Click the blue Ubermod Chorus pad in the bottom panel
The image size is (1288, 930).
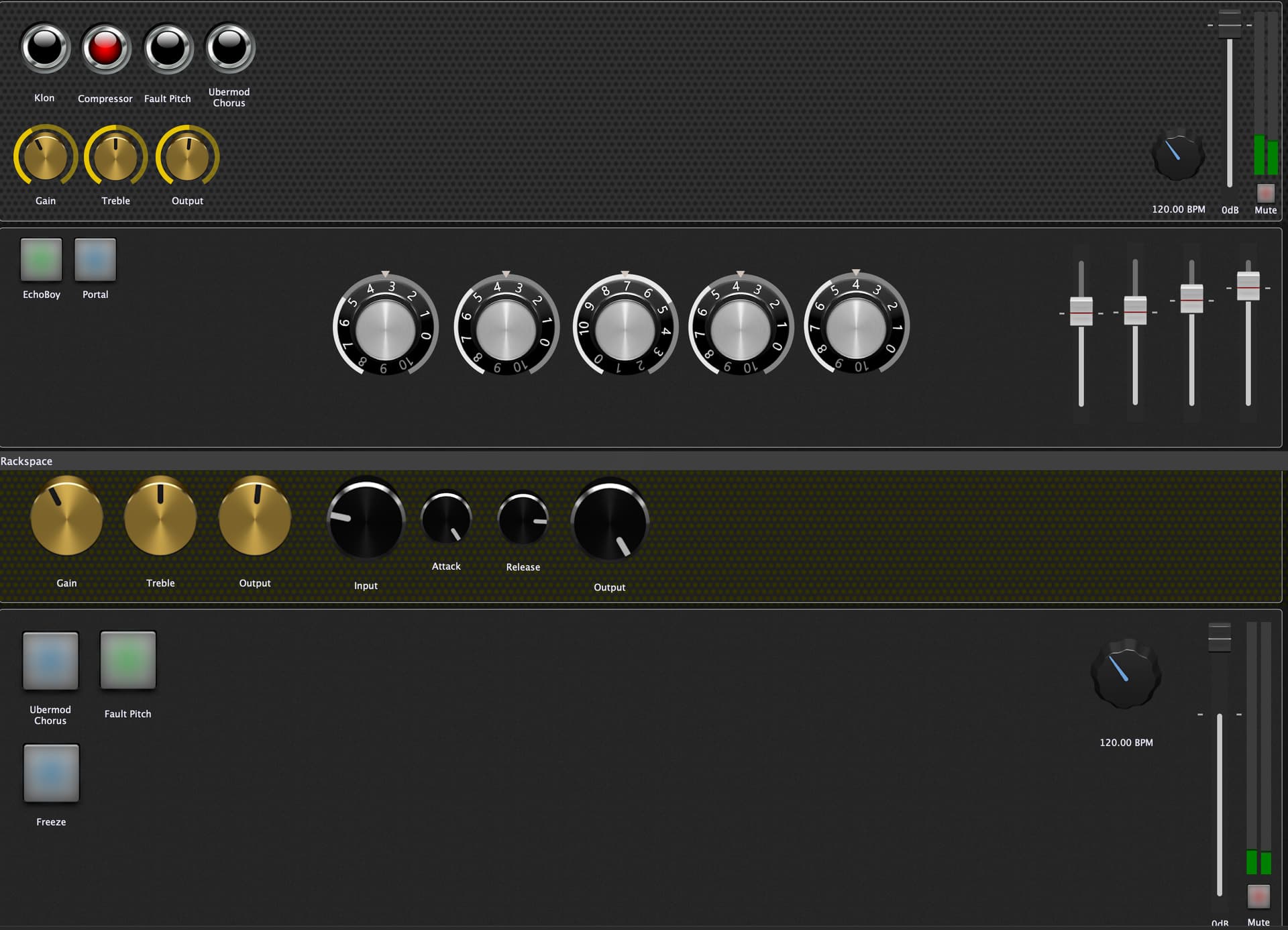coord(50,660)
